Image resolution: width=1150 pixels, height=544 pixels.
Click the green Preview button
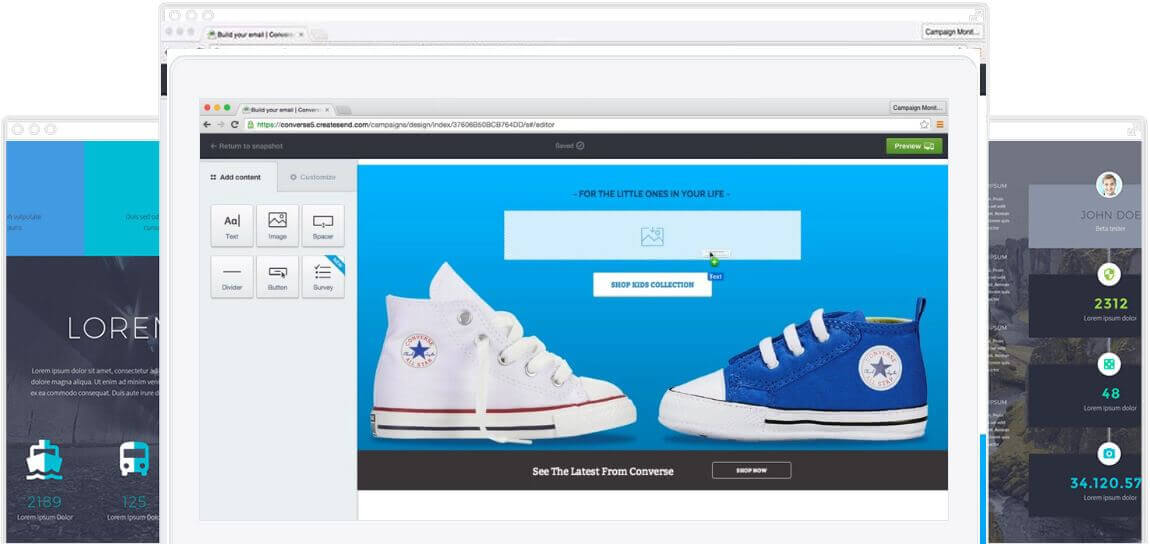[x=914, y=146]
